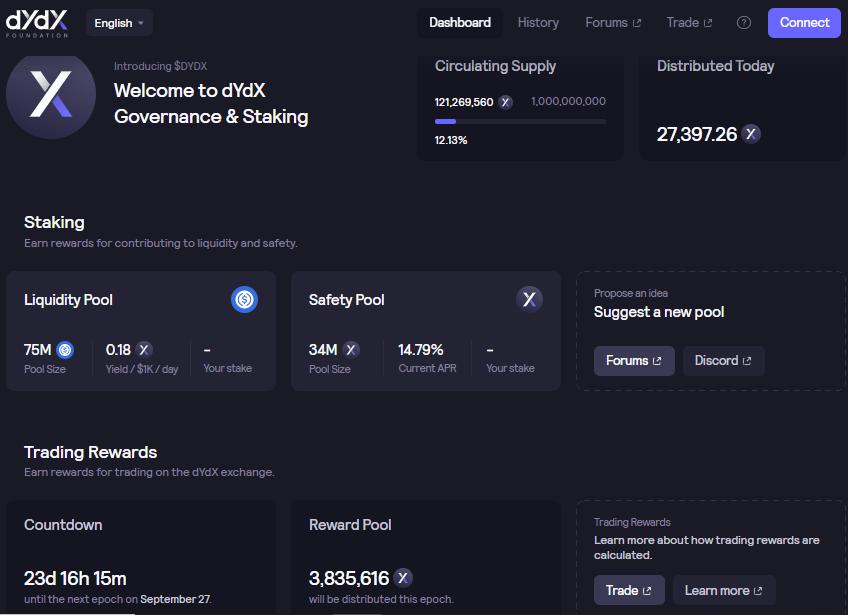Click the help question mark icon
848x615 pixels.
click(744, 23)
